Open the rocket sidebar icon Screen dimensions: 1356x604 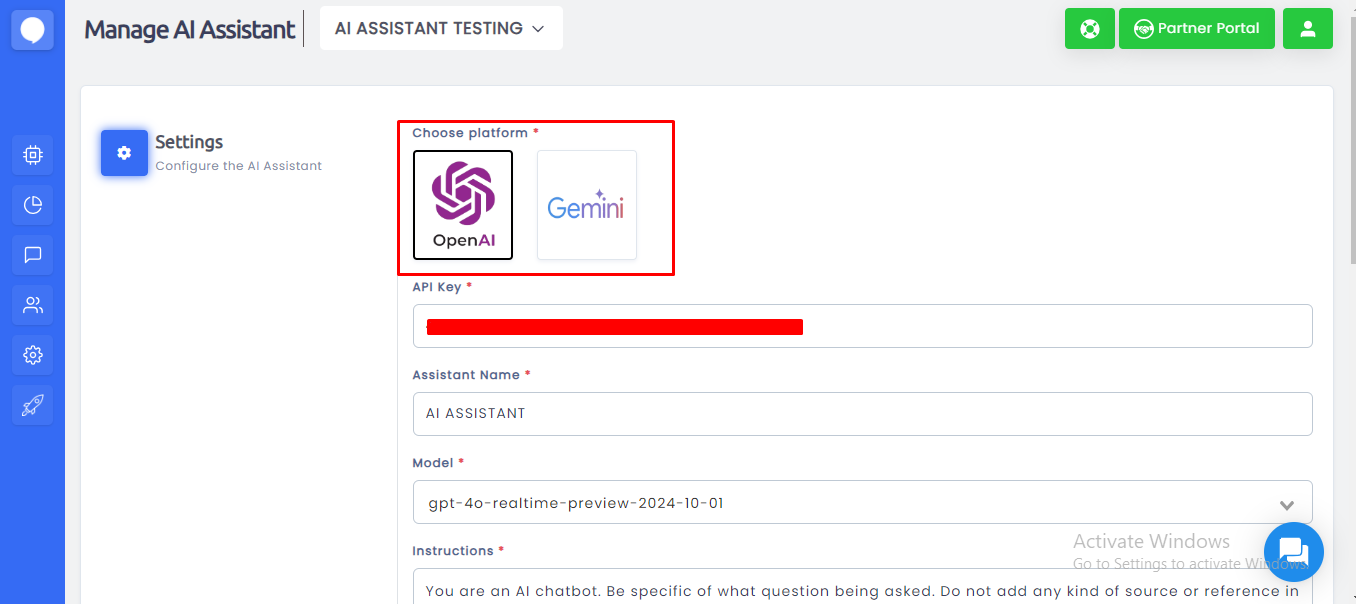pyautogui.click(x=33, y=405)
